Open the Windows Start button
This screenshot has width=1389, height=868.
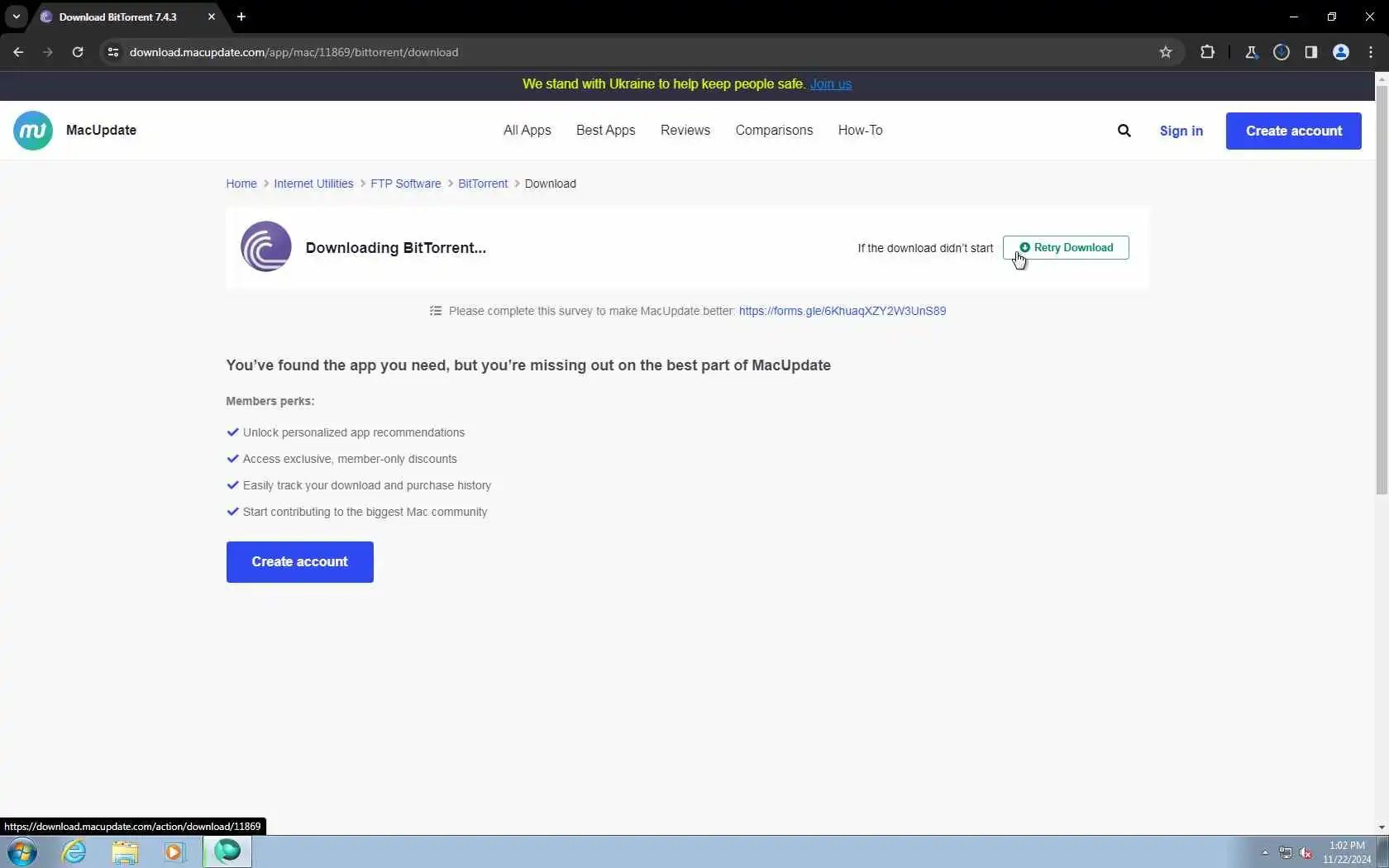[x=22, y=851]
